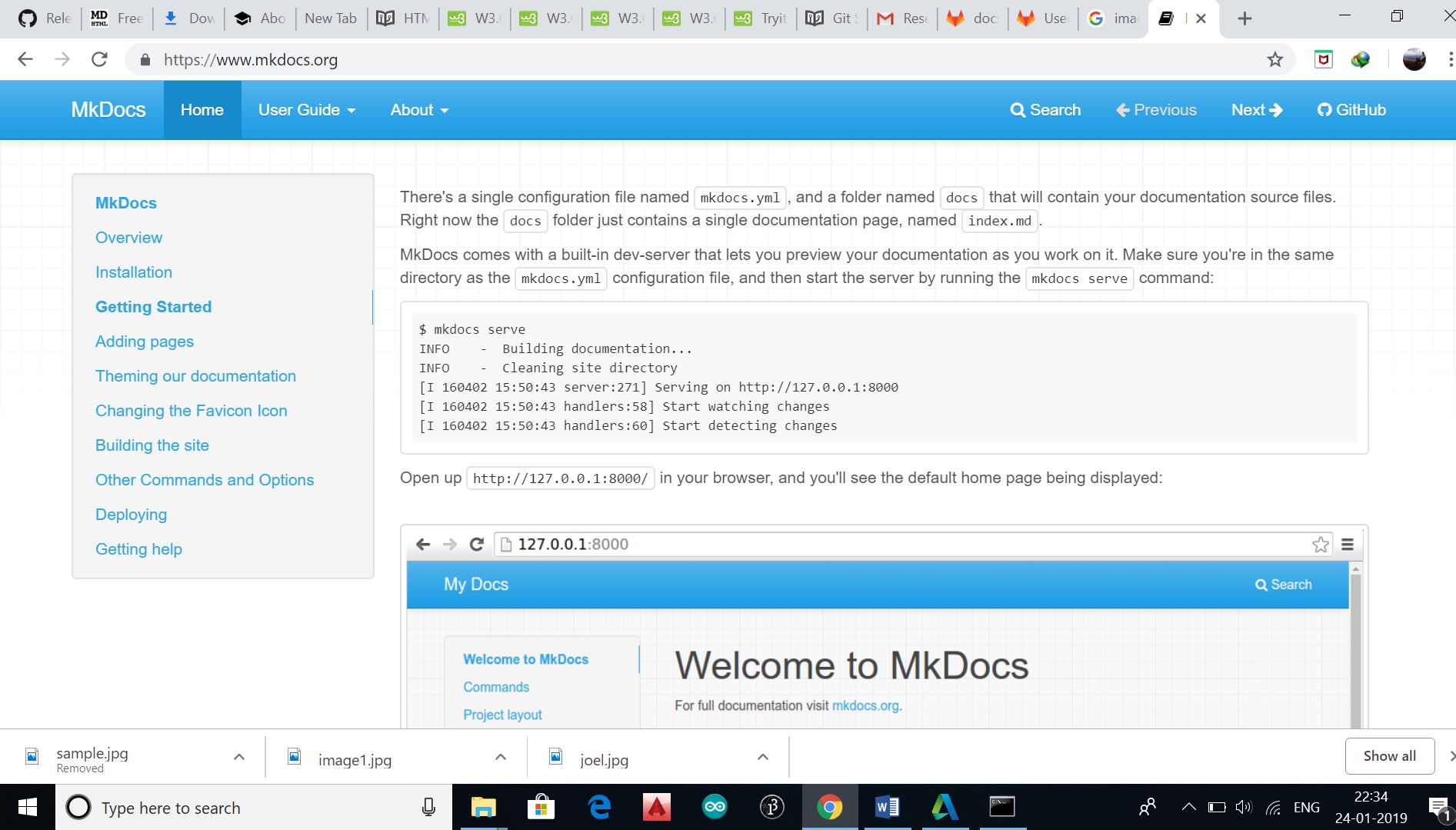Switch to the Google 'ima' tab
1456x830 pixels.
click(x=1113, y=18)
